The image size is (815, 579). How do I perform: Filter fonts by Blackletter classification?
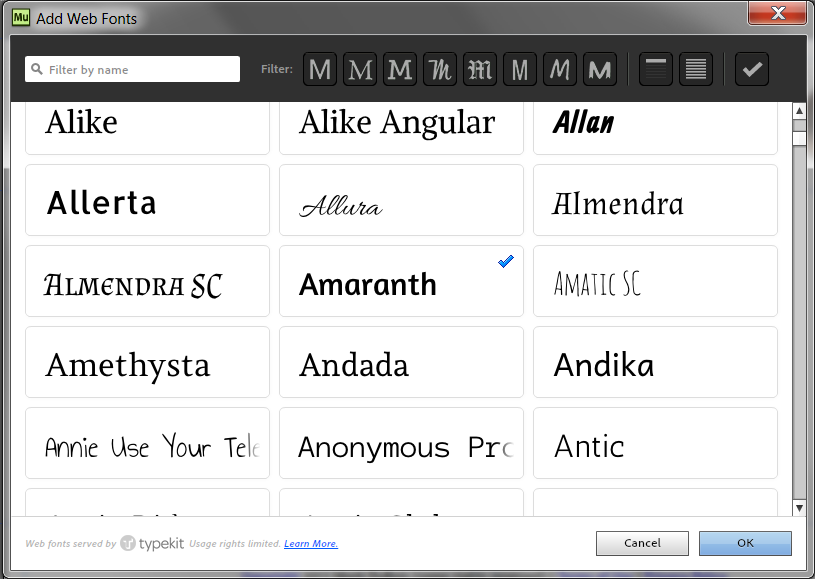coord(480,69)
